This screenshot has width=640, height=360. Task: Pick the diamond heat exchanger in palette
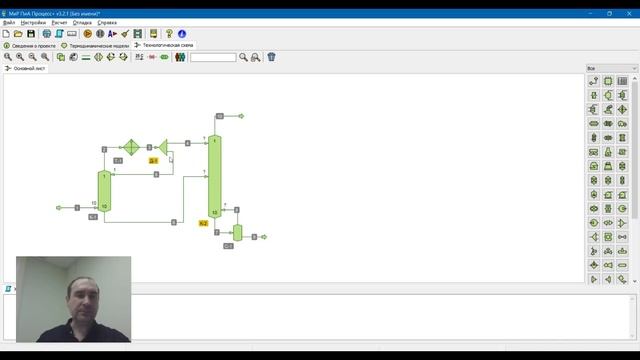(x=622, y=109)
